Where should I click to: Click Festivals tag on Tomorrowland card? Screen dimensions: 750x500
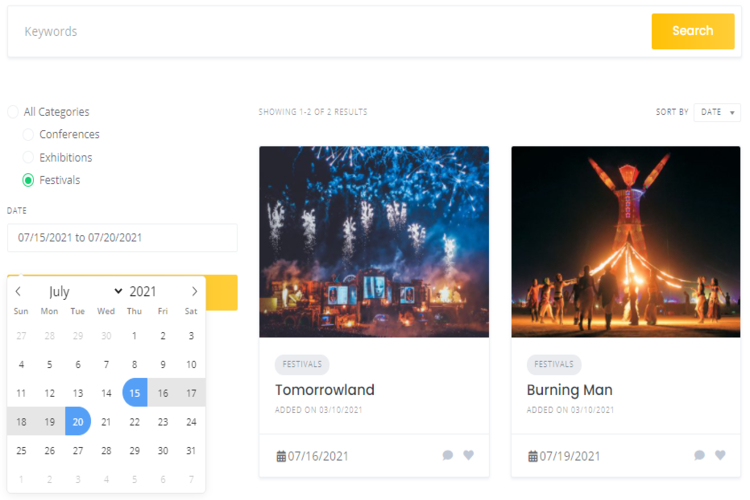302,365
